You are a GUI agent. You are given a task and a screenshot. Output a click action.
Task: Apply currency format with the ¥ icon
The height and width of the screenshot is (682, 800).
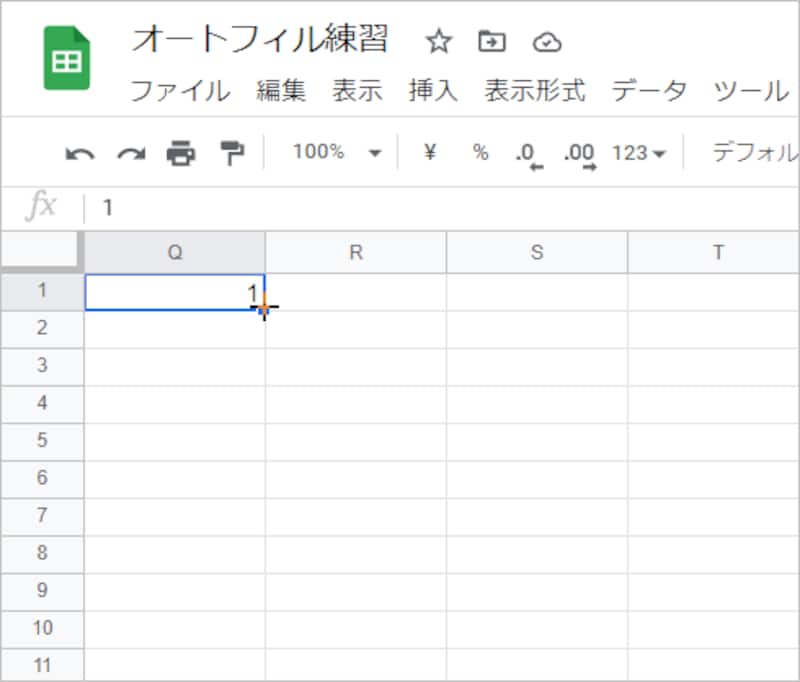coord(429,150)
